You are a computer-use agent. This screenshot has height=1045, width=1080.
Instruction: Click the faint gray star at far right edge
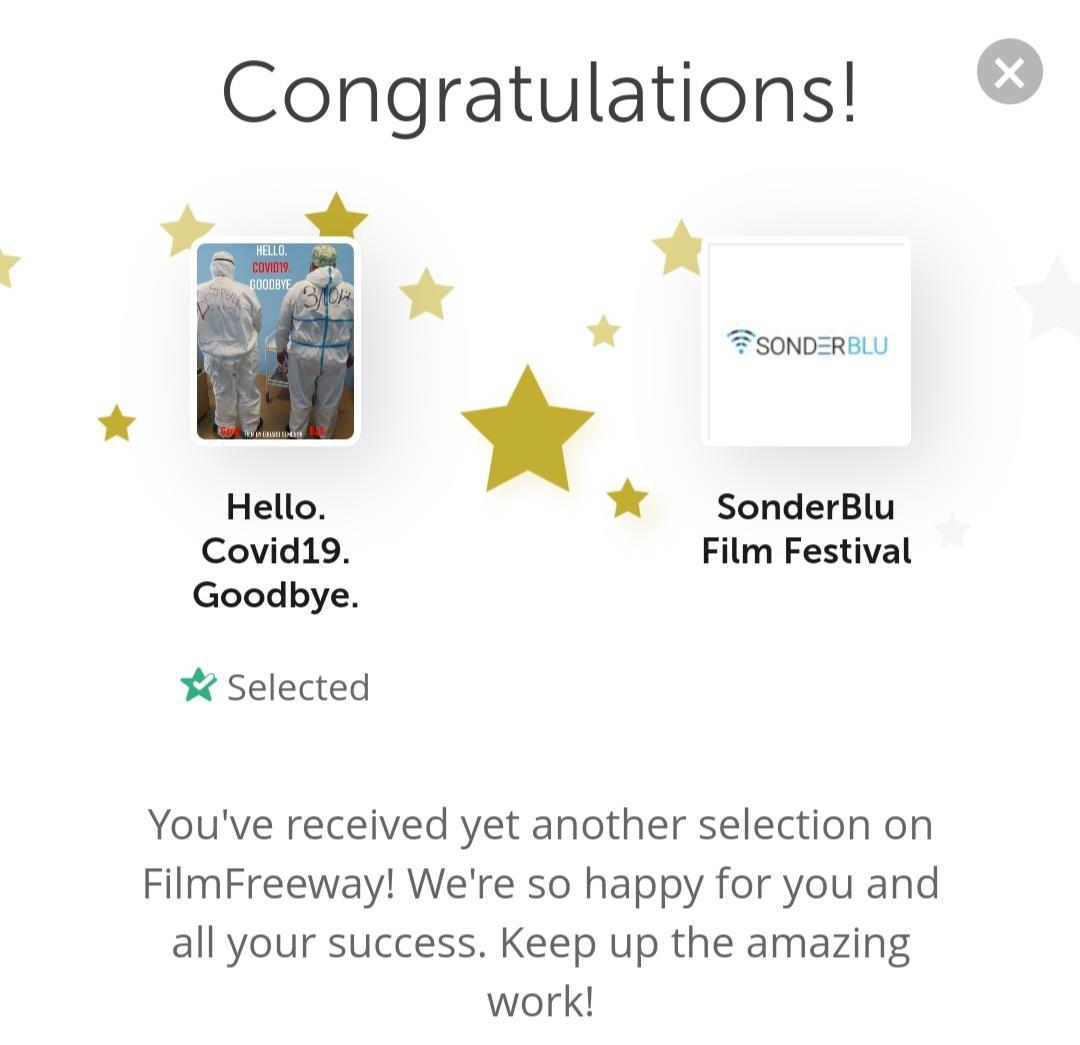[x=1050, y=297]
